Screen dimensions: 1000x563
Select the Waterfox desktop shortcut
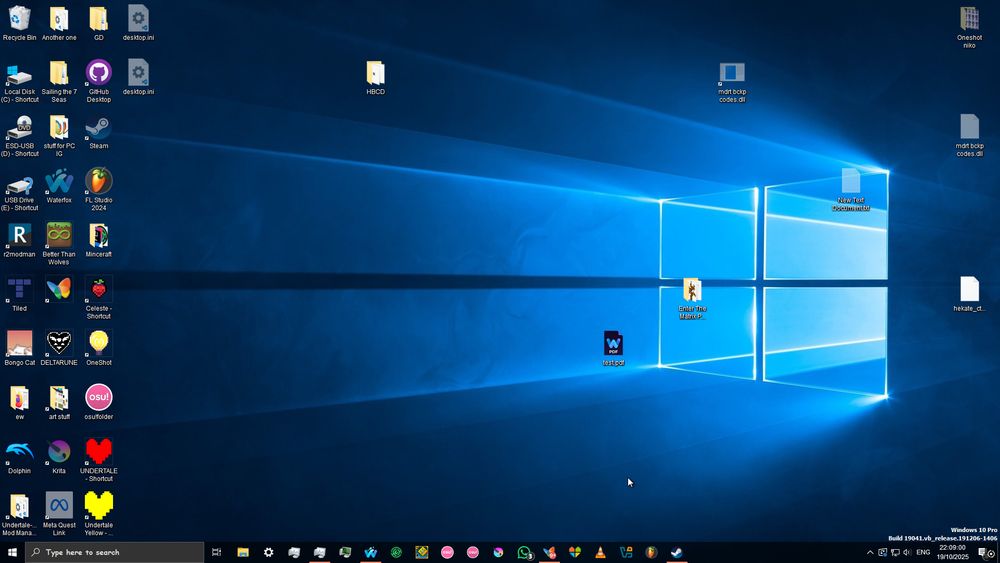point(59,186)
